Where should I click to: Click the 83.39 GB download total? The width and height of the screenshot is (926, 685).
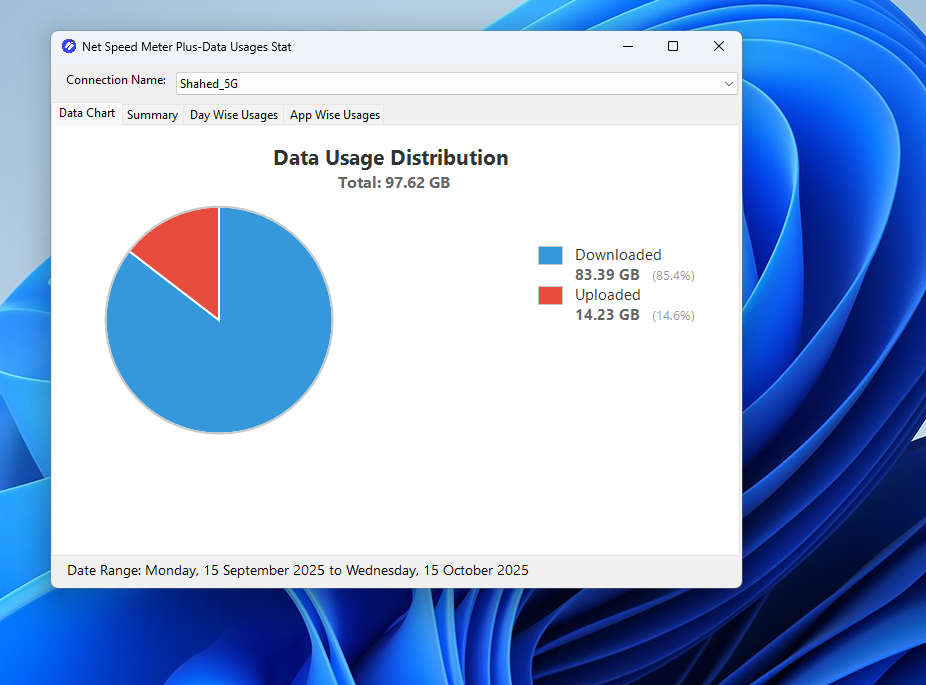[607, 274]
